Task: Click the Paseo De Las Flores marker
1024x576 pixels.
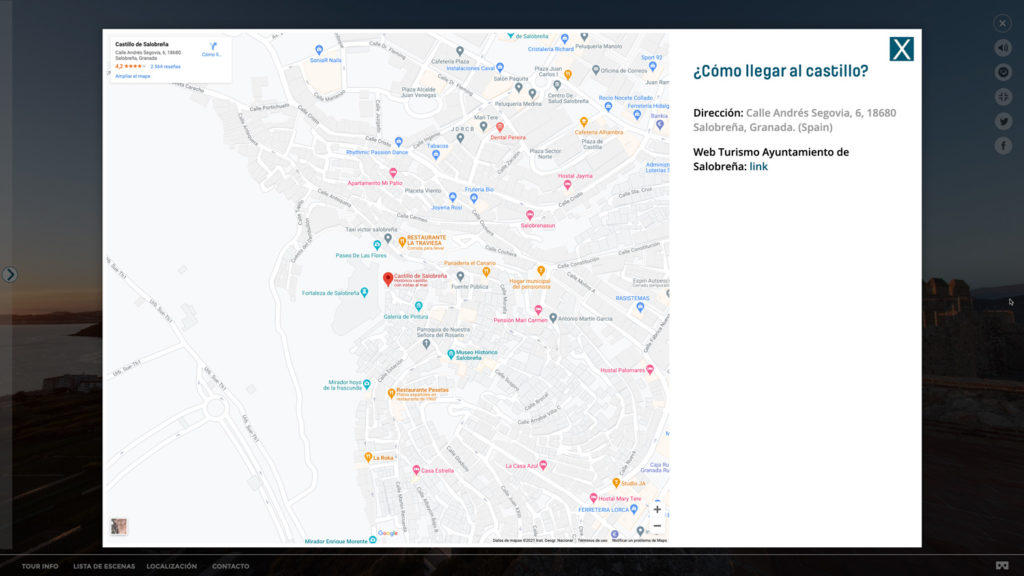Action: pyautogui.click(x=377, y=246)
